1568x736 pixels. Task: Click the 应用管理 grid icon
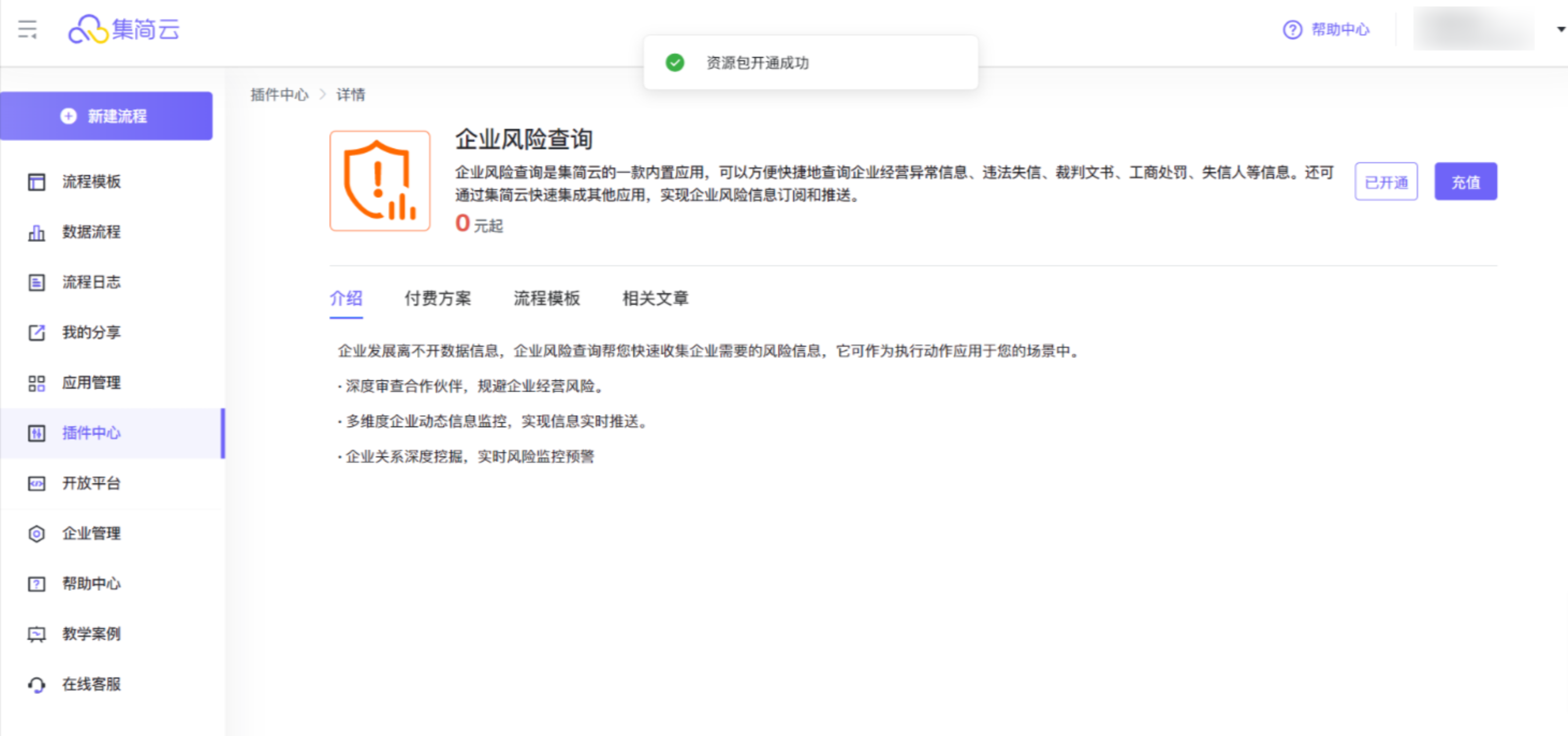click(x=36, y=383)
